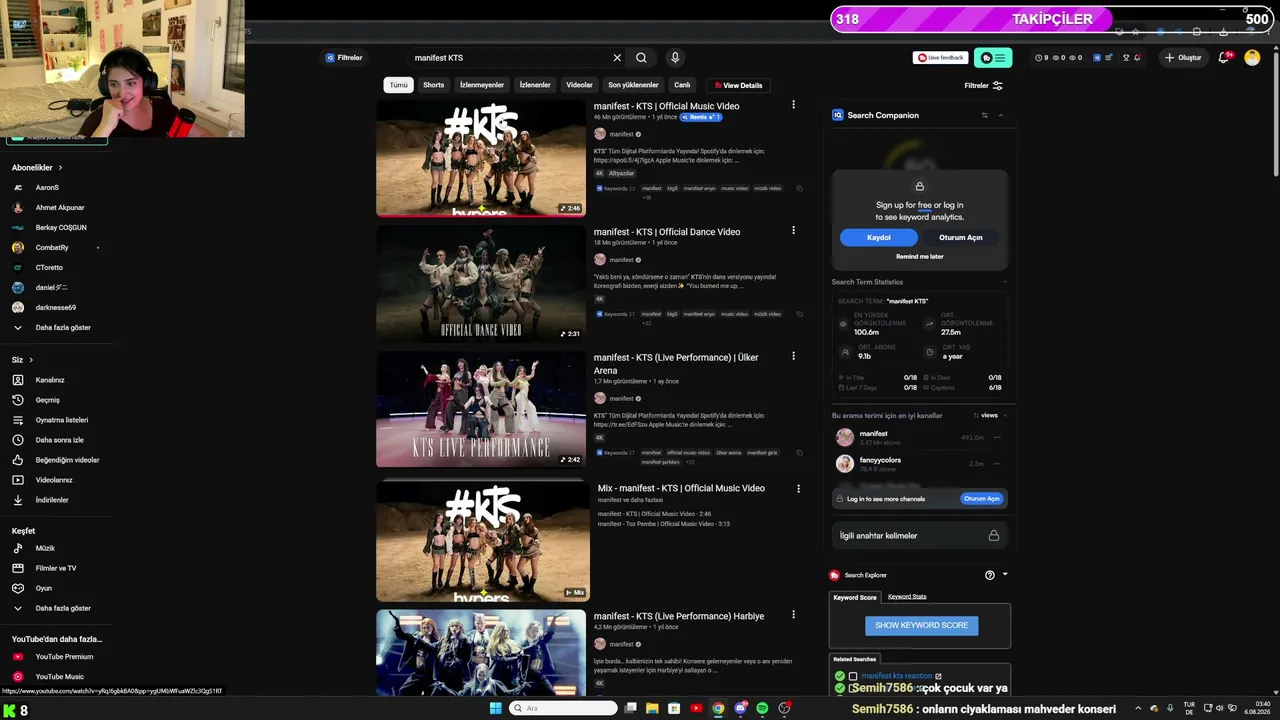
Task: Copy keywords for the Official Music Video result
Action: click(x=800, y=188)
